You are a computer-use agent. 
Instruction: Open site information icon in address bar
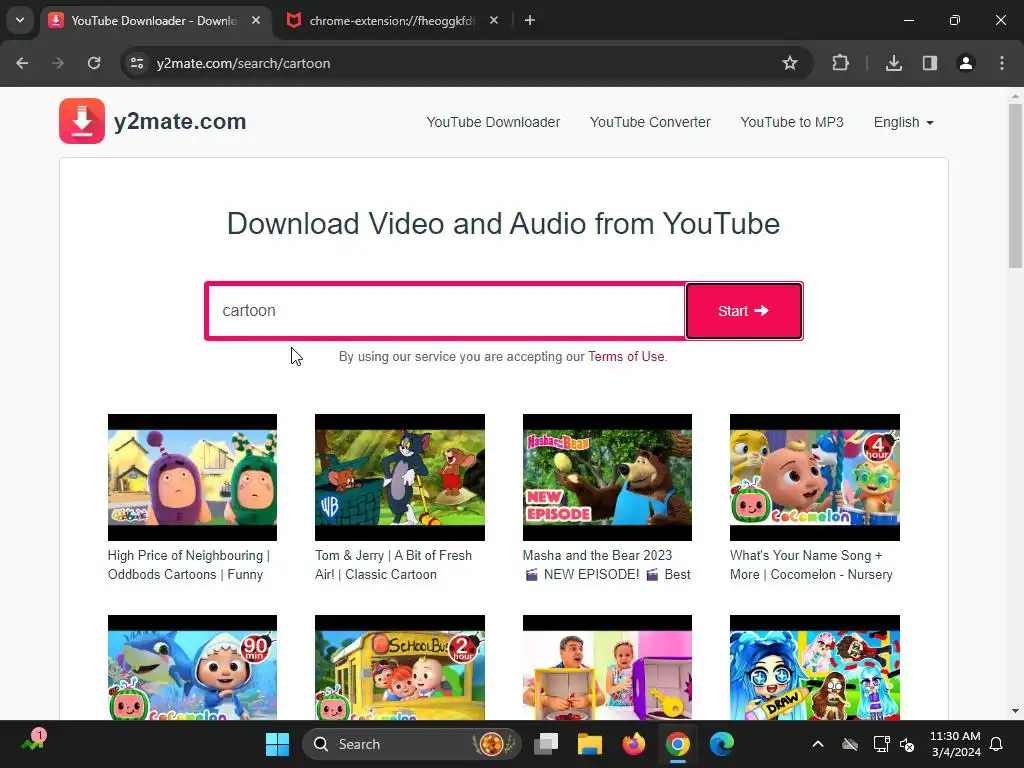[137, 63]
